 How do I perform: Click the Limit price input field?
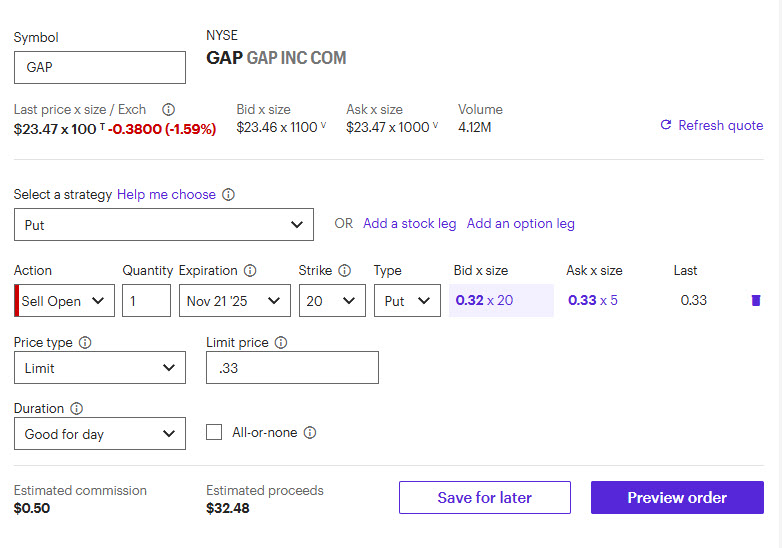click(x=292, y=368)
